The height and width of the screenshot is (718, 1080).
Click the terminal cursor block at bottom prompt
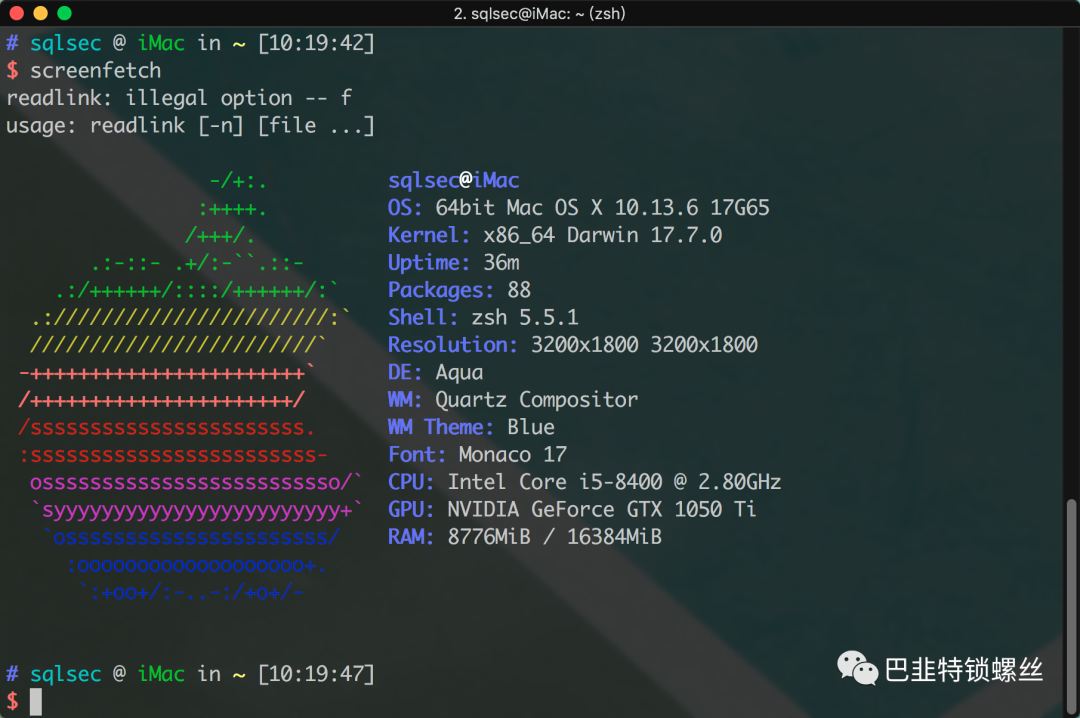(36, 702)
